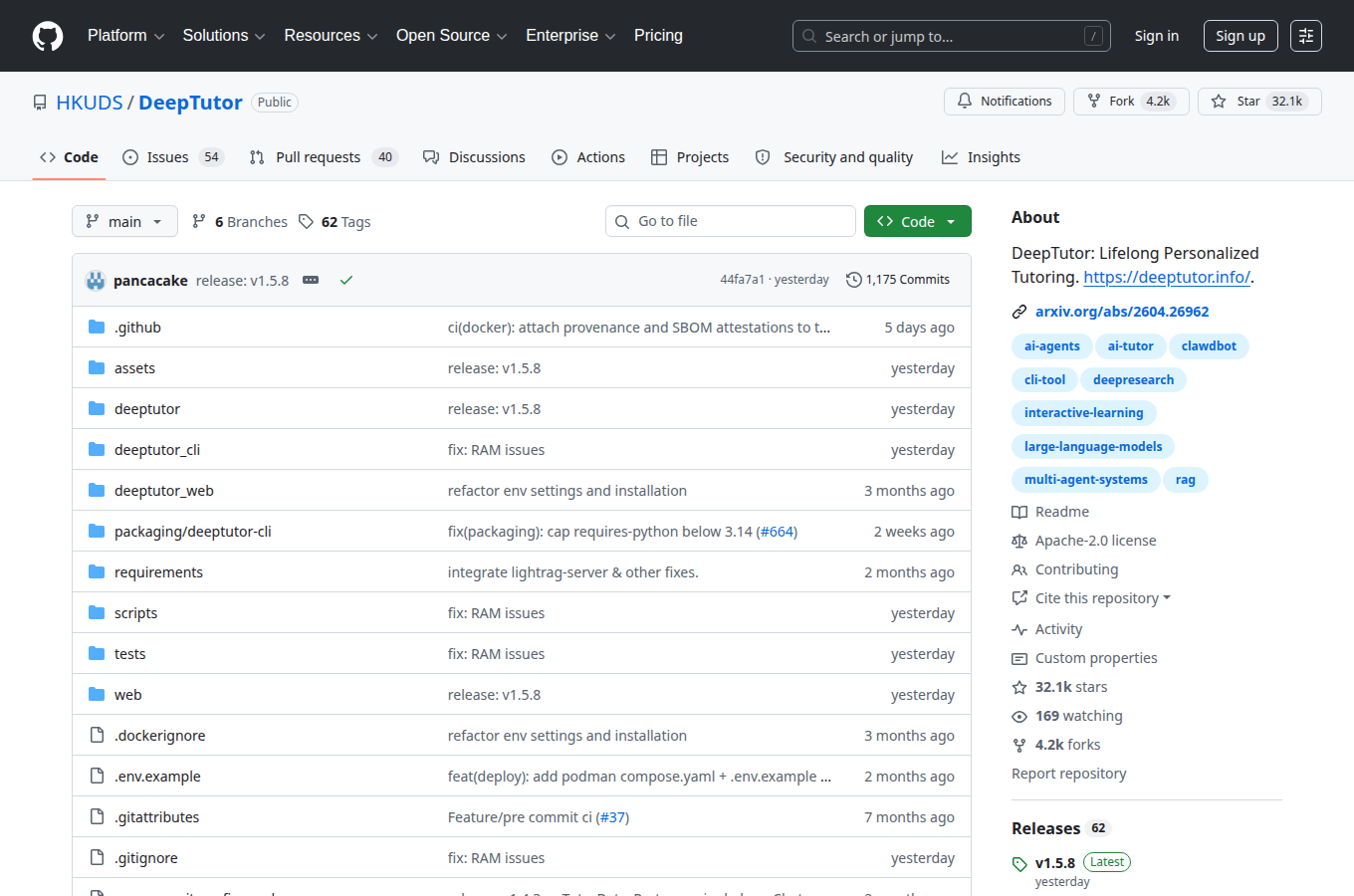Switch to the Pull requests tab
Viewport: 1354px width, 896px height.
[x=323, y=157]
